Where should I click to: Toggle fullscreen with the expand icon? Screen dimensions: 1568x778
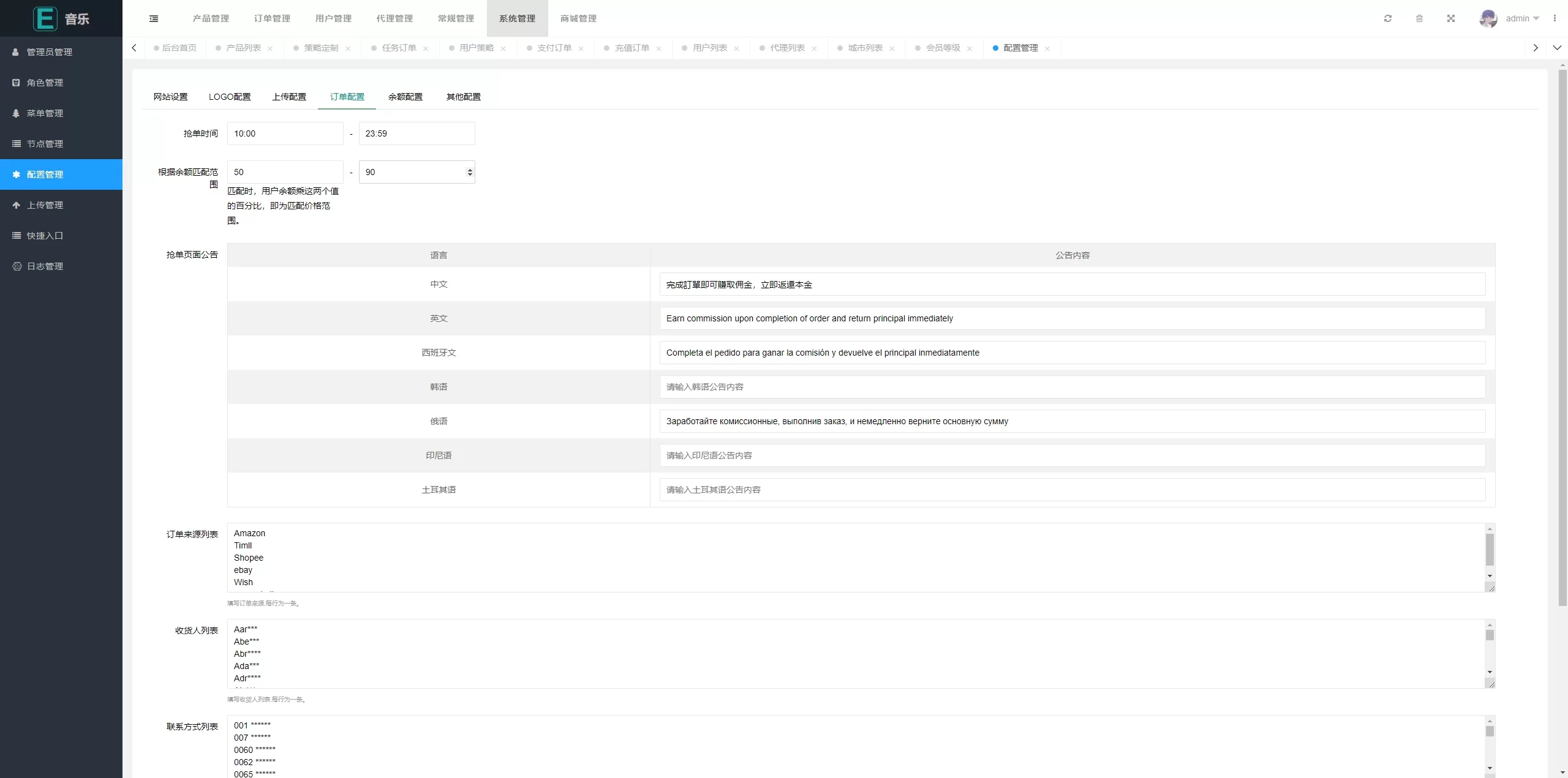(1451, 18)
